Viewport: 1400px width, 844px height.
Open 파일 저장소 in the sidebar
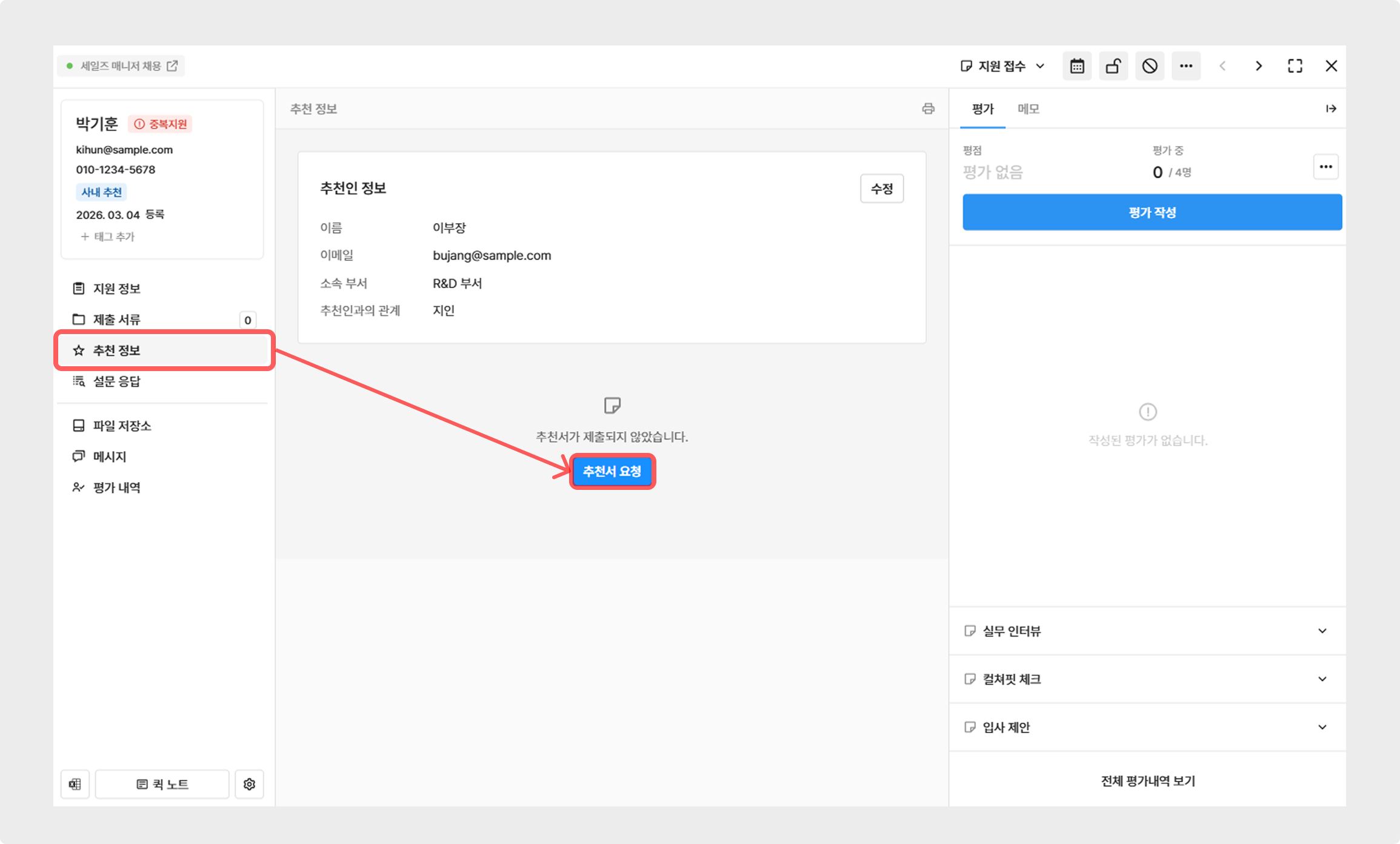(162, 426)
